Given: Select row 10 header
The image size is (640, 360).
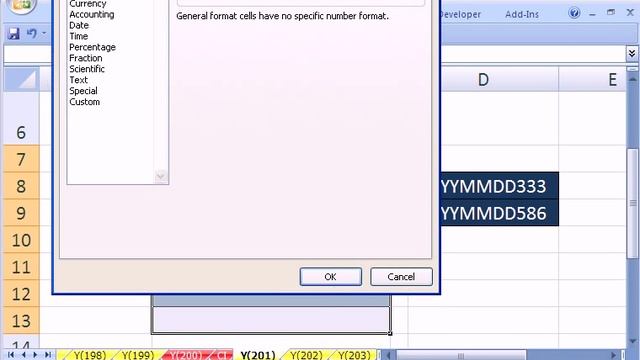Looking at the screenshot, I should tap(22, 240).
